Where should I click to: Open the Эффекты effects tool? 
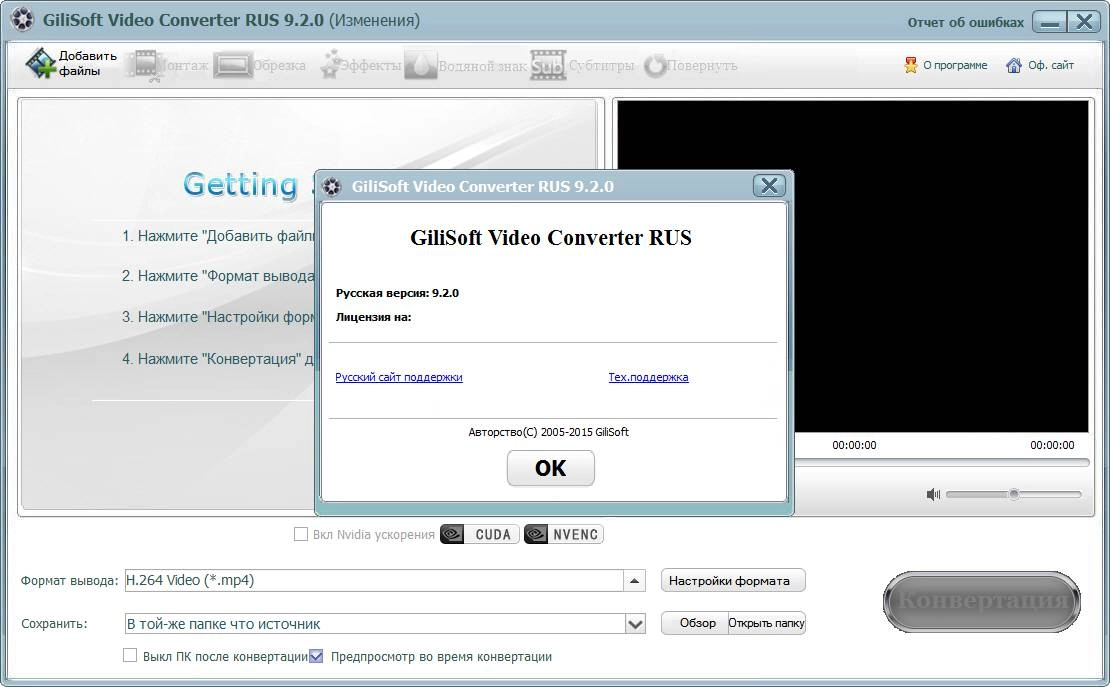point(360,65)
